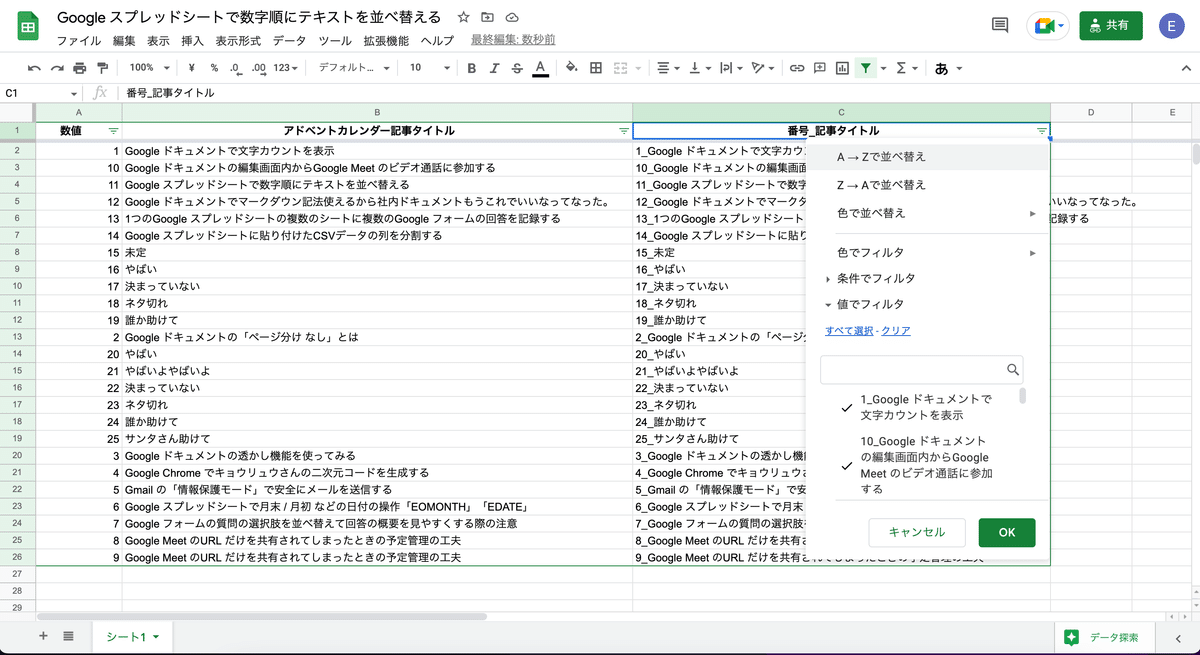Viewport: 1200px width, 655px height.
Task: Open the zoom 100% dropdown
Action: point(149,68)
